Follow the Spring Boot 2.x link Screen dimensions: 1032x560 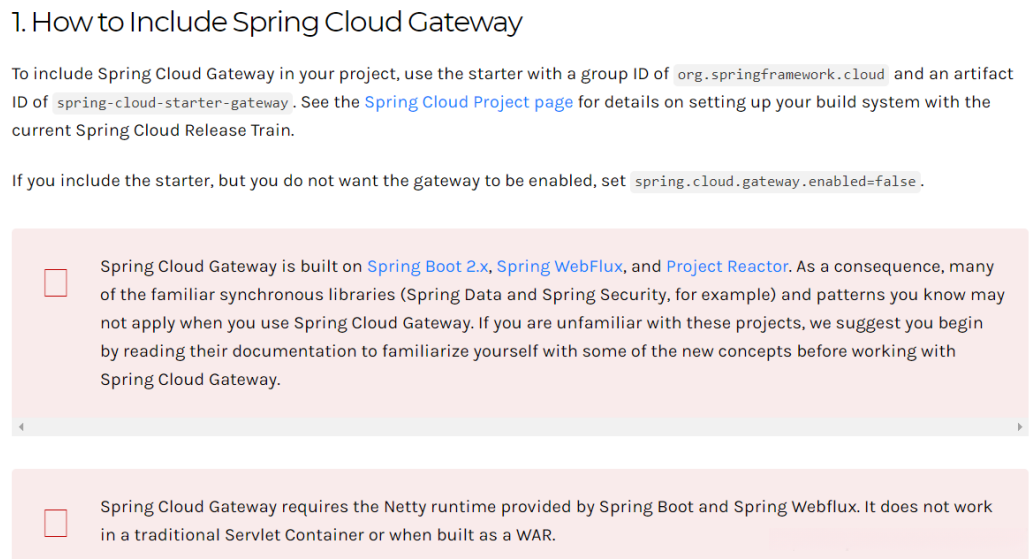coord(427,266)
